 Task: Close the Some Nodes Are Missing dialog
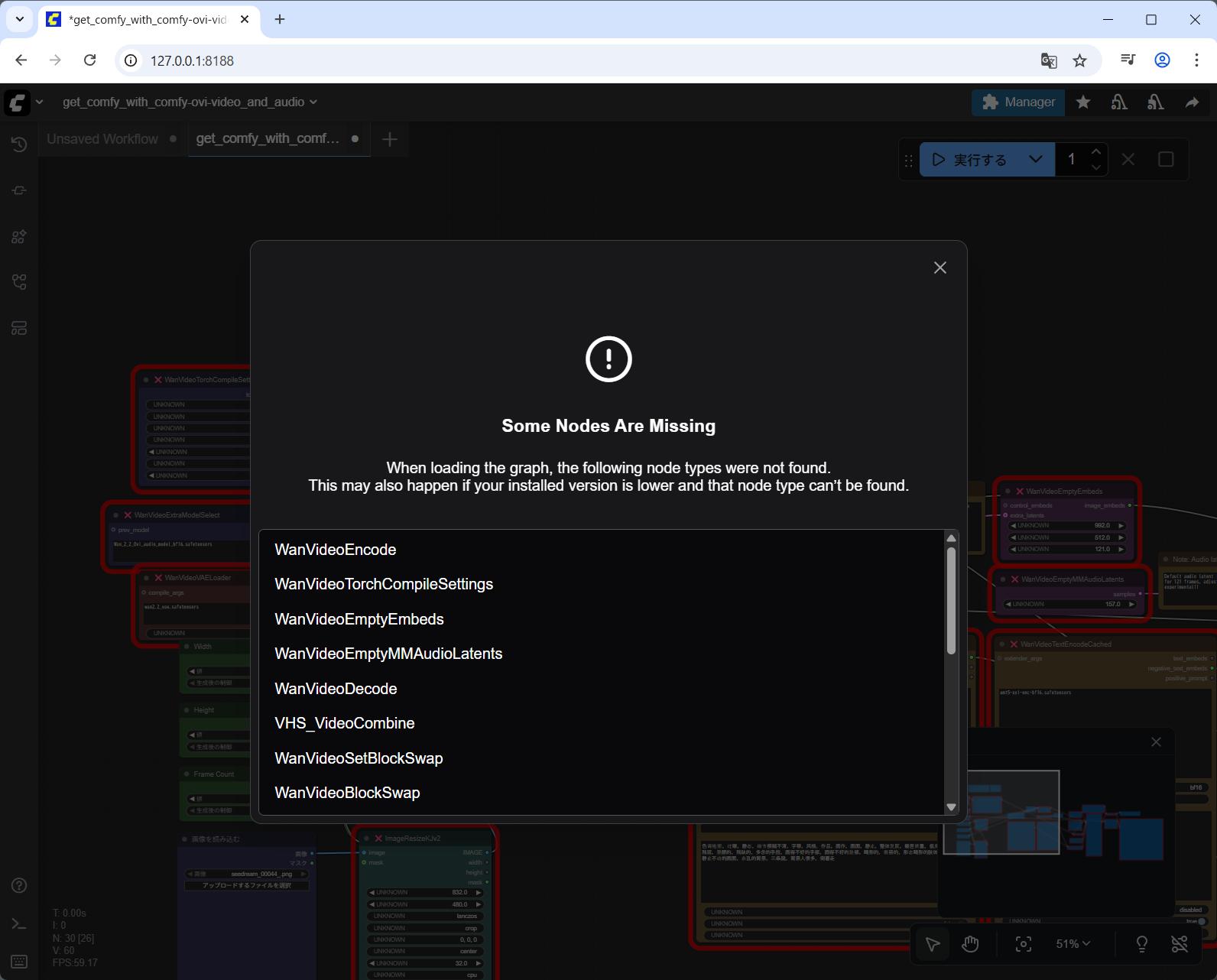pyautogui.click(x=940, y=268)
